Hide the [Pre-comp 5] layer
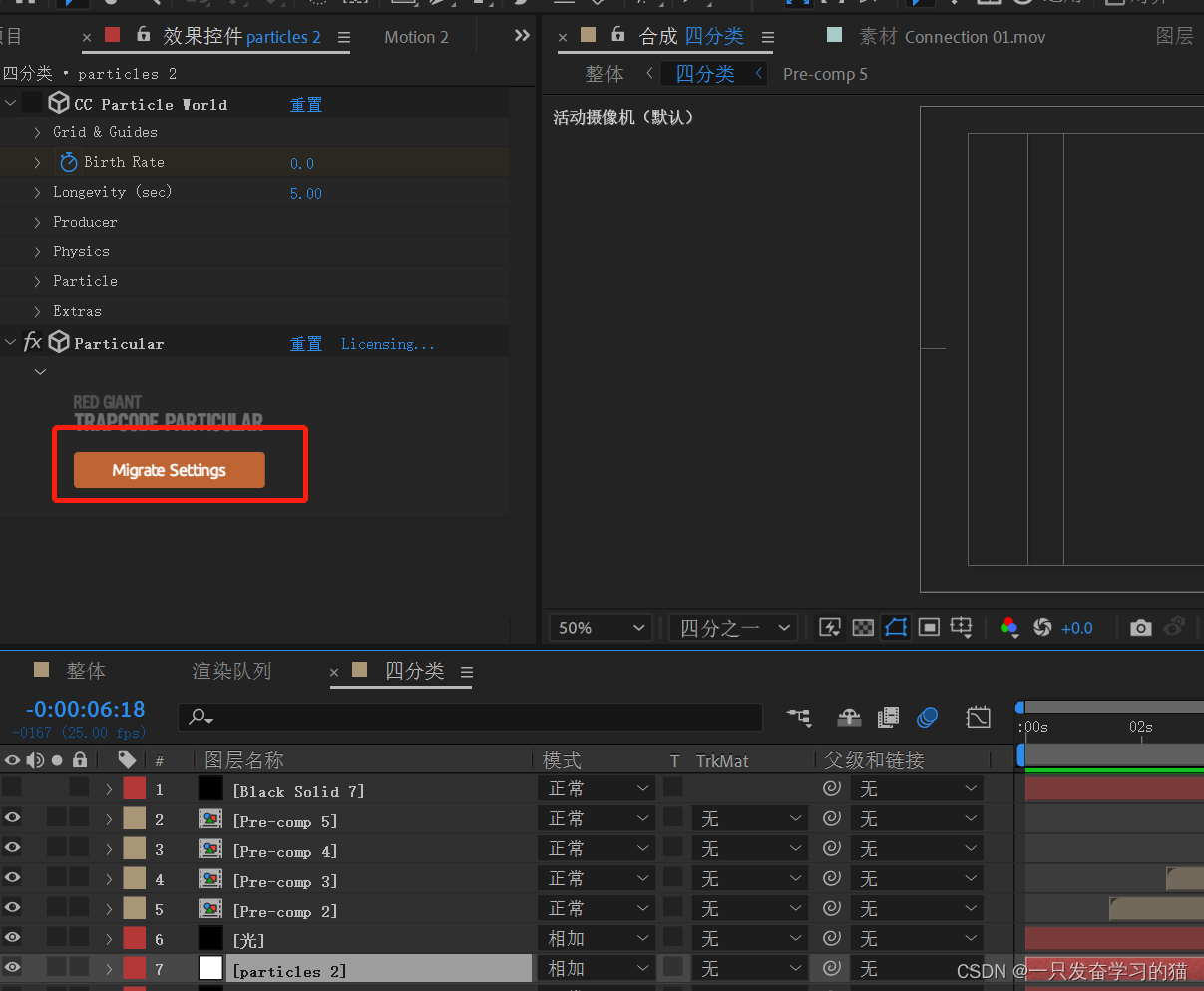The width and height of the screenshot is (1204, 991). [x=11, y=817]
